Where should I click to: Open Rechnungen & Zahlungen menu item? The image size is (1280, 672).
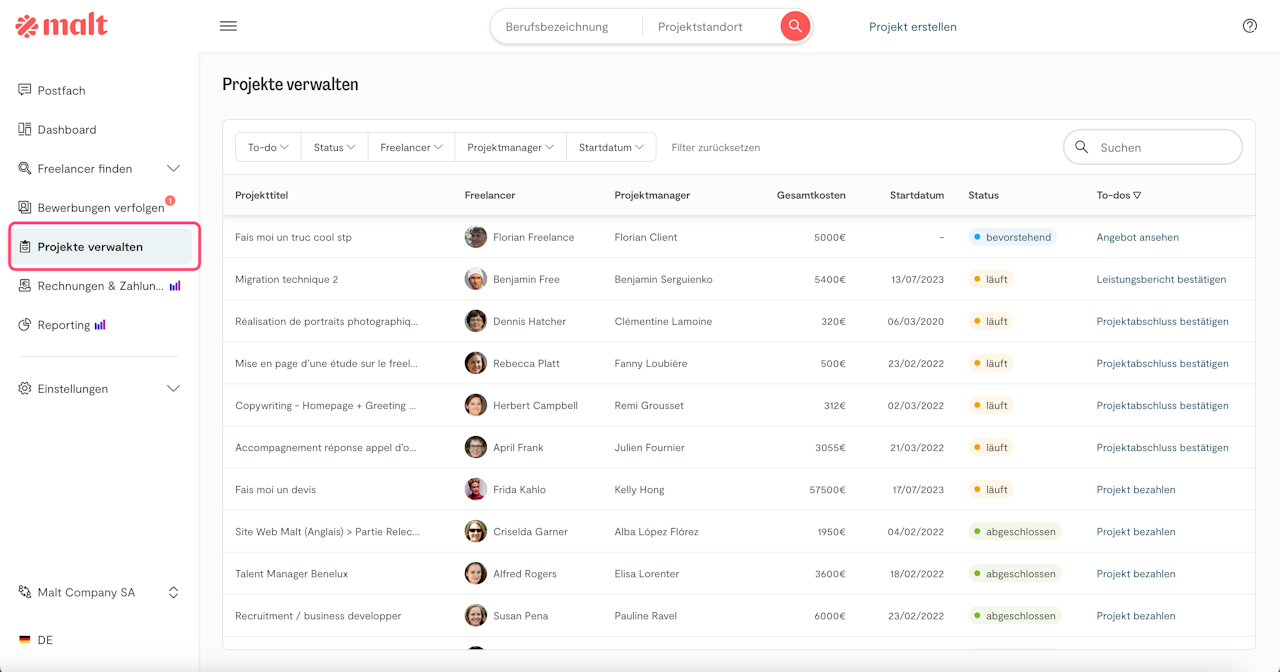pyautogui.click(x=100, y=286)
